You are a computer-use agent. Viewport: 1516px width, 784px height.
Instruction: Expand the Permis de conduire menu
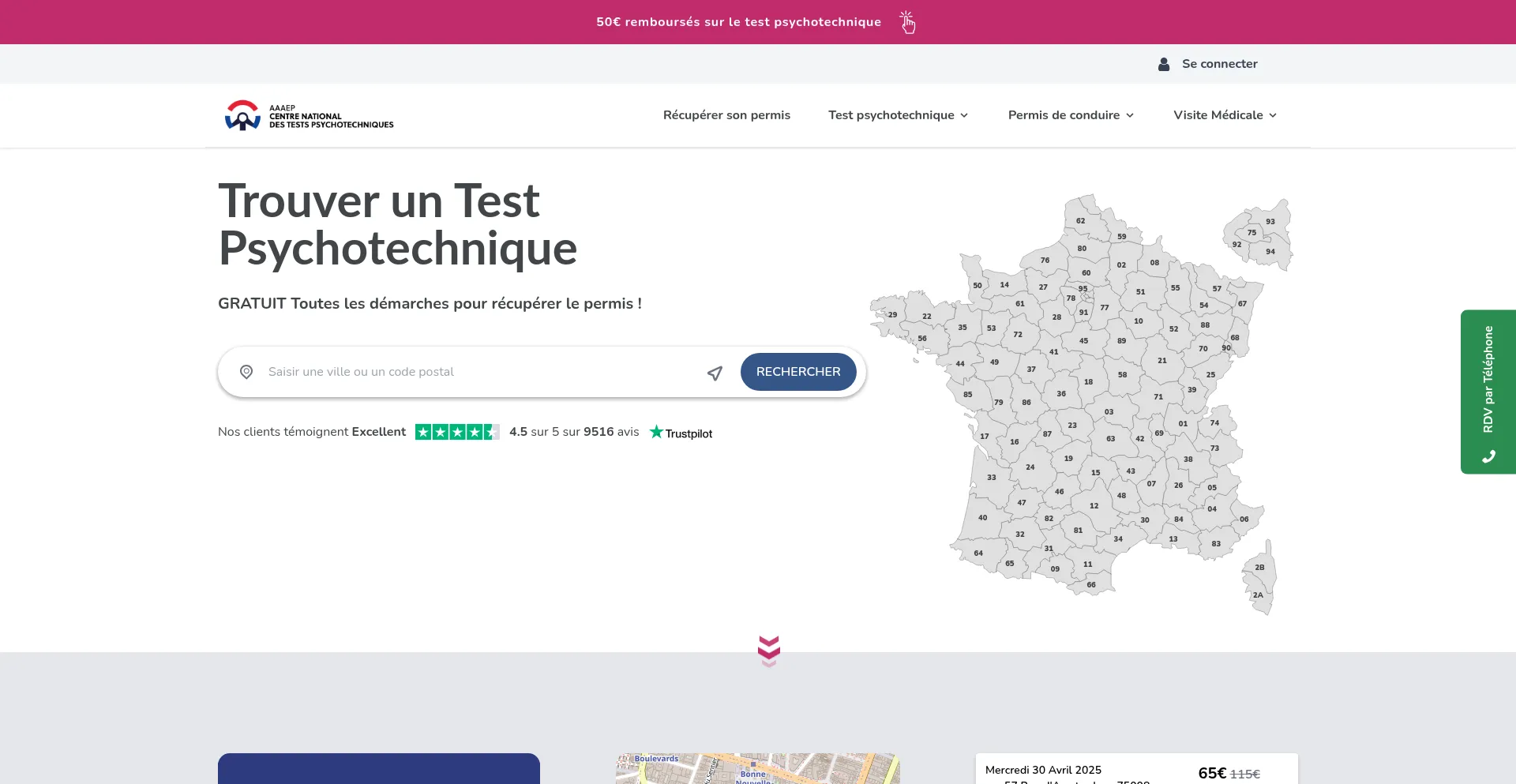[x=1071, y=115]
